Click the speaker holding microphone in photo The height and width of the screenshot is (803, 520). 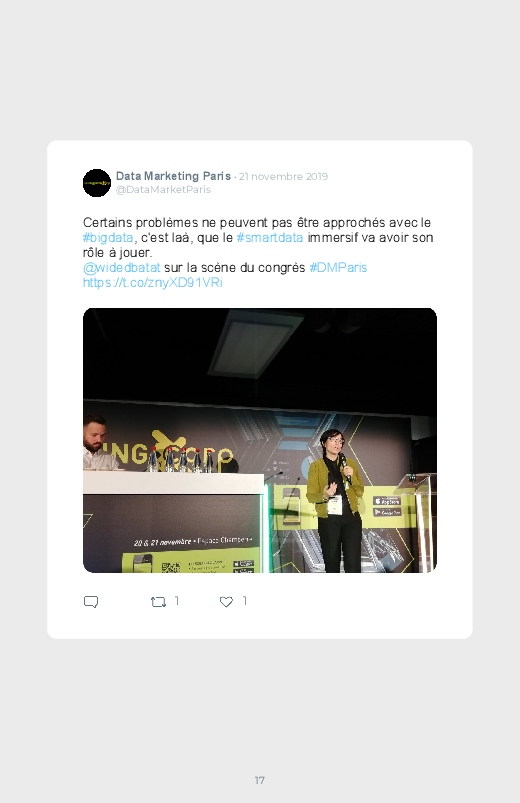coord(336,501)
